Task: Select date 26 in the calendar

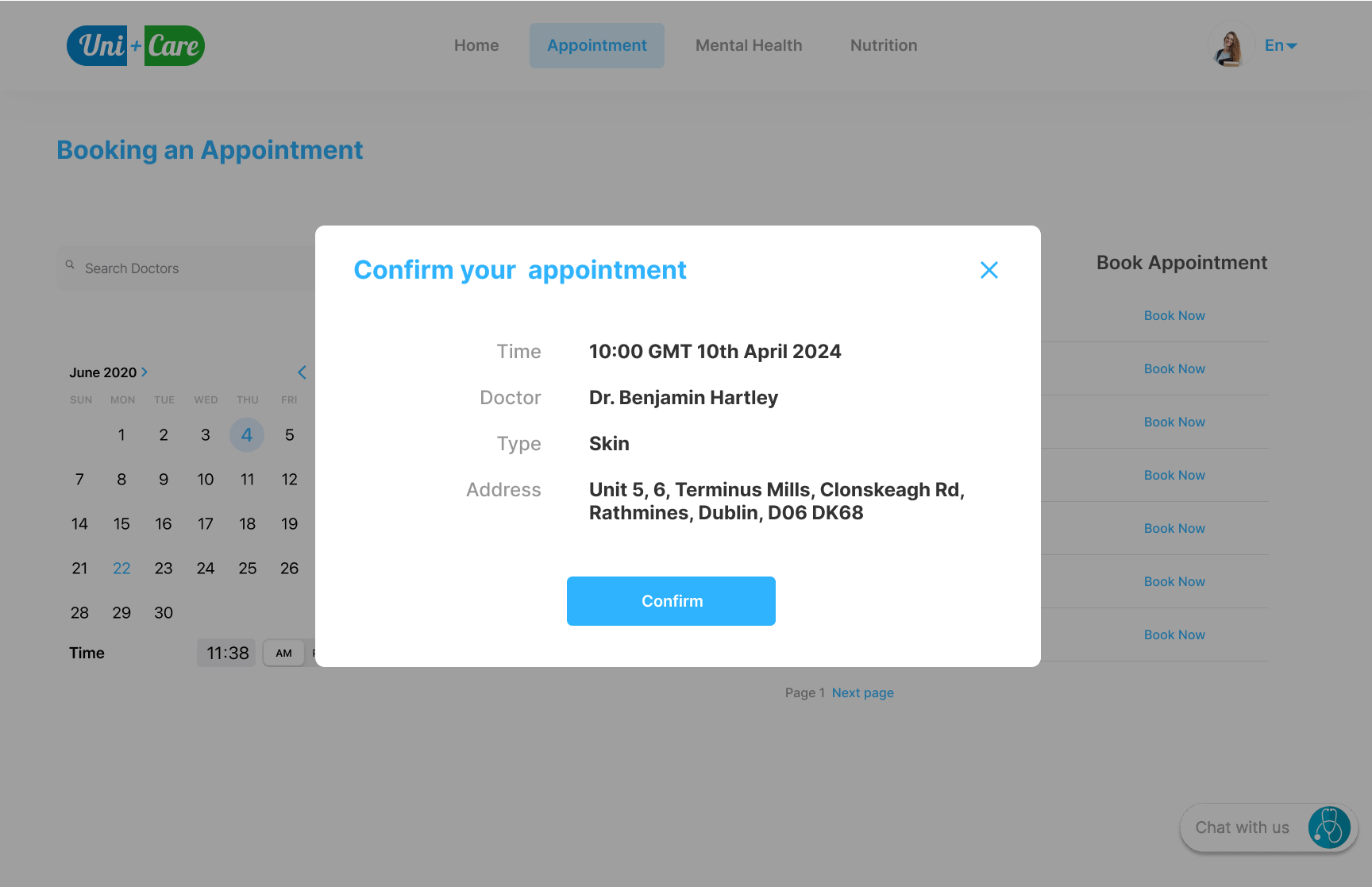Action: click(289, 569)
